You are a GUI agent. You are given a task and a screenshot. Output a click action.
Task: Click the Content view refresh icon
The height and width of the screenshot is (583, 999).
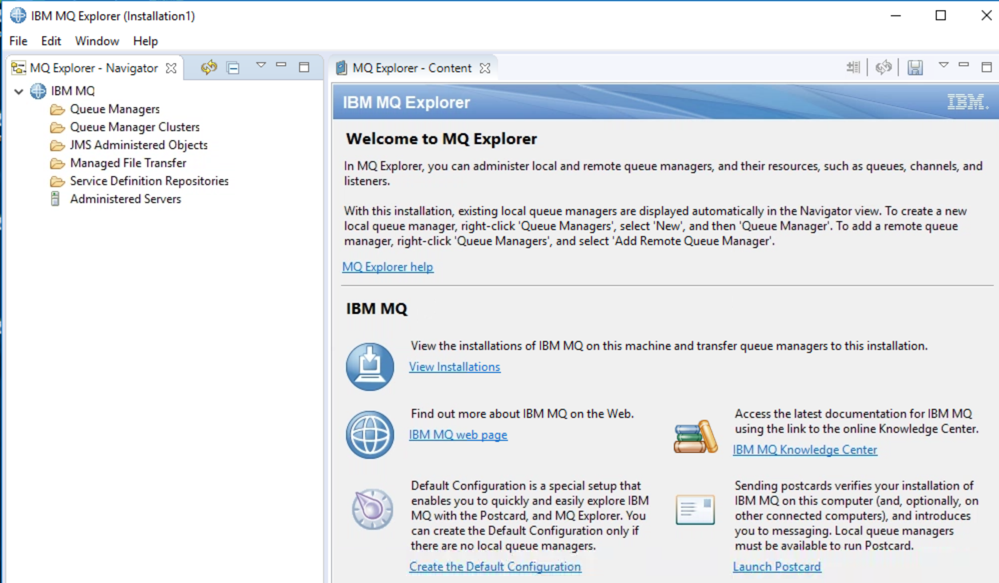coord(883,67)
